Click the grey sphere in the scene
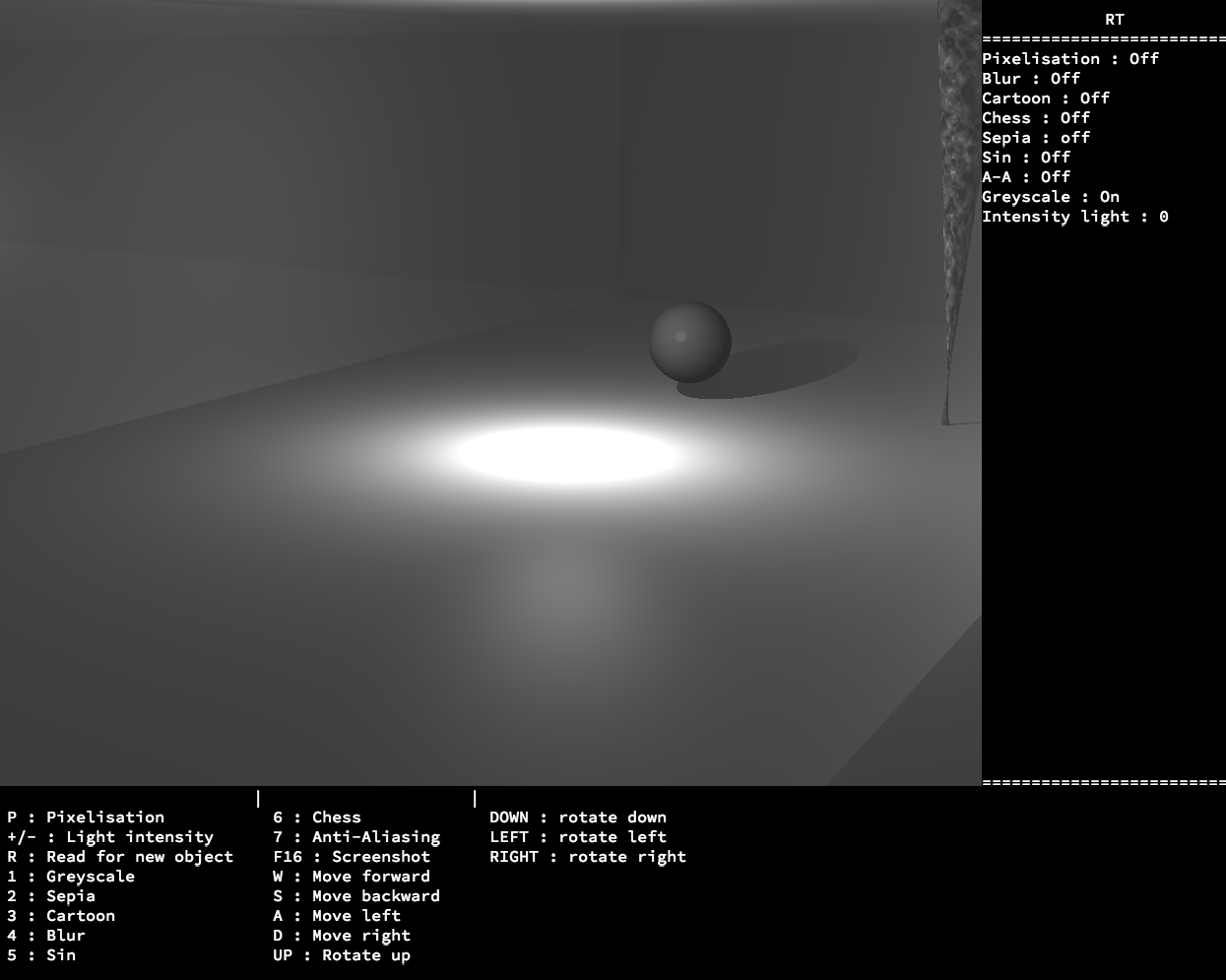This screenshot has height=980, width=1226. coord(690,342)
